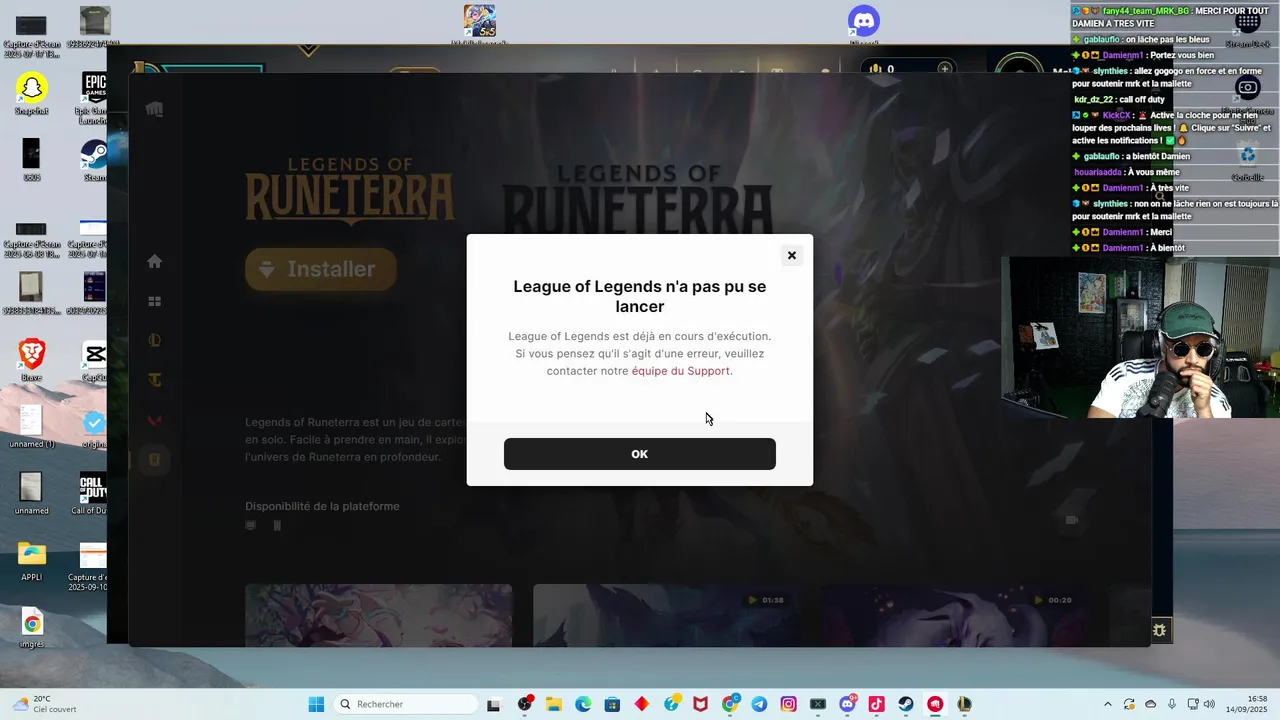Viewport: 1280px width, 720px height.
Task: Open Telegram from the taskbar
Action: click(x=760, y=704)
